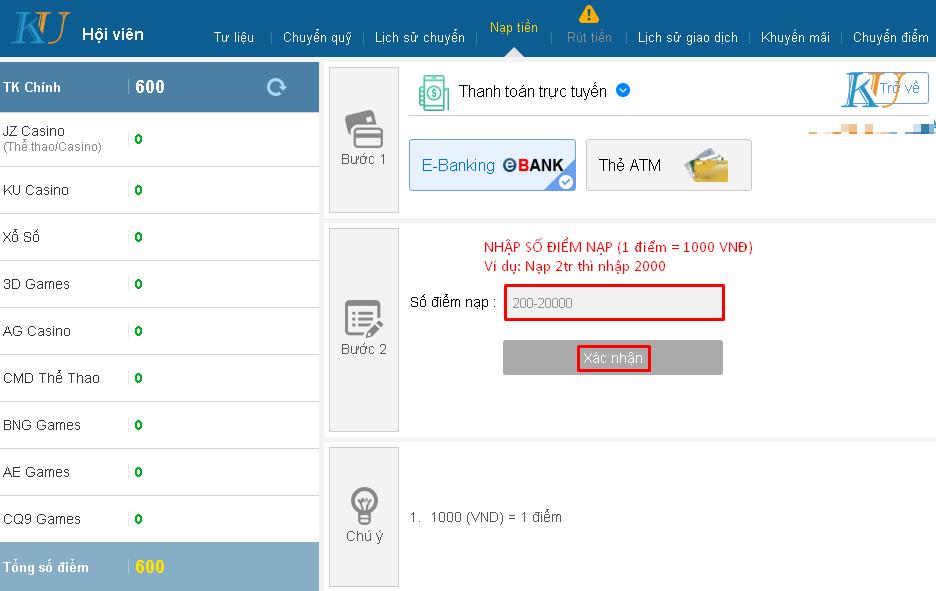
Task: Focus the Số điểm nạp input field
Action: [613, 302]
